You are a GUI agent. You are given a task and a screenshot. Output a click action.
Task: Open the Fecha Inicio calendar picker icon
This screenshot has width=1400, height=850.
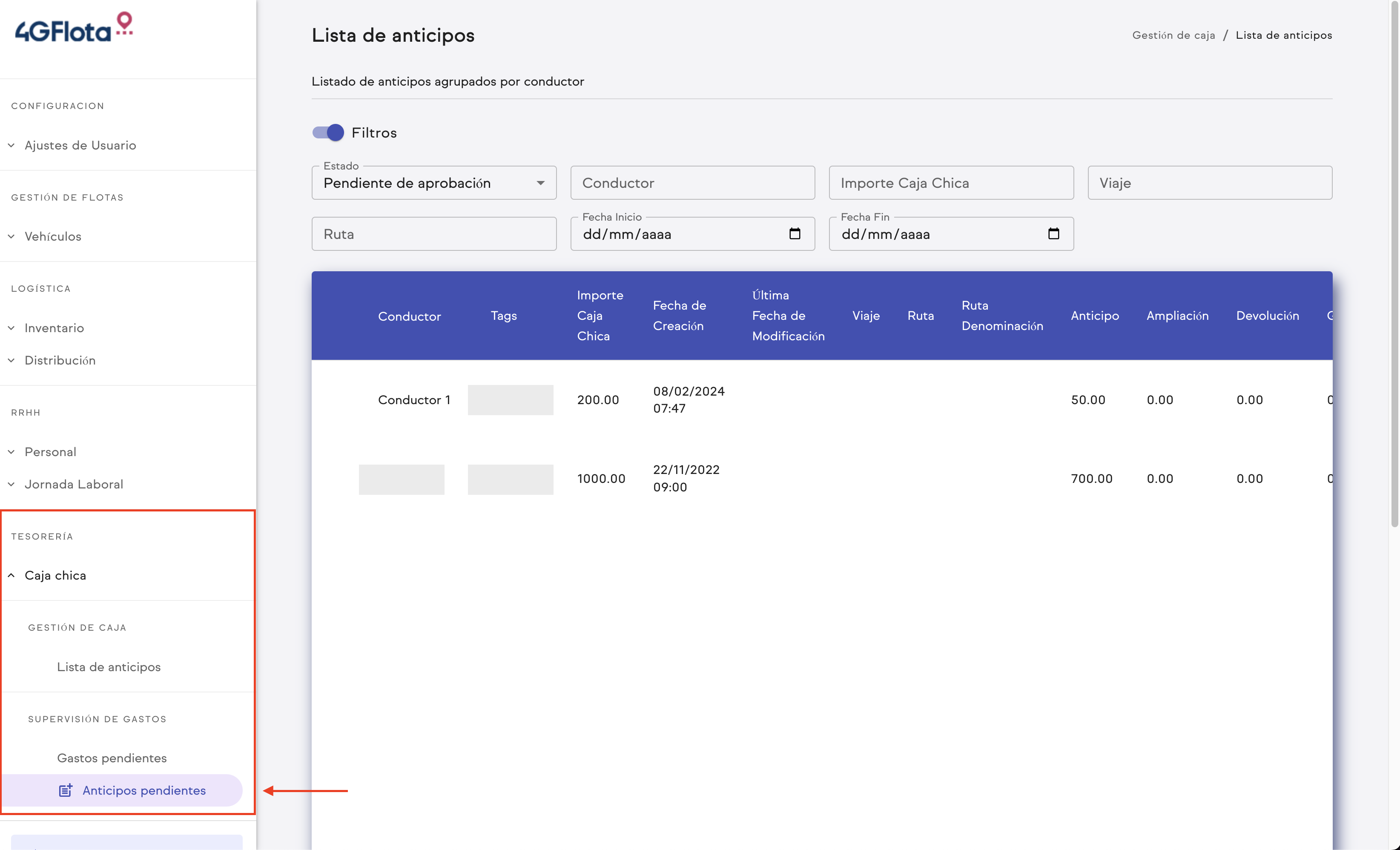pyautogui.click(x=795, y=233)
